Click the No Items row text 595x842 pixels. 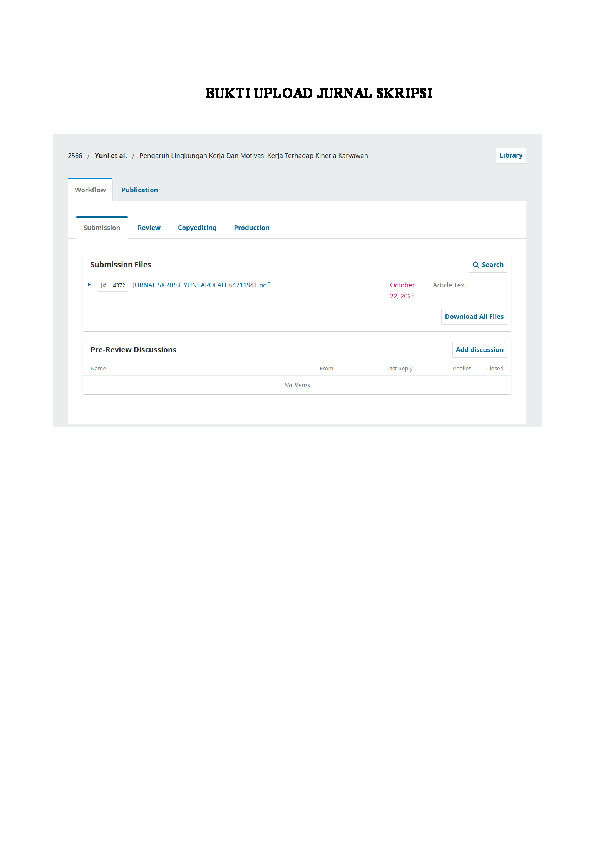pos(298,385)
